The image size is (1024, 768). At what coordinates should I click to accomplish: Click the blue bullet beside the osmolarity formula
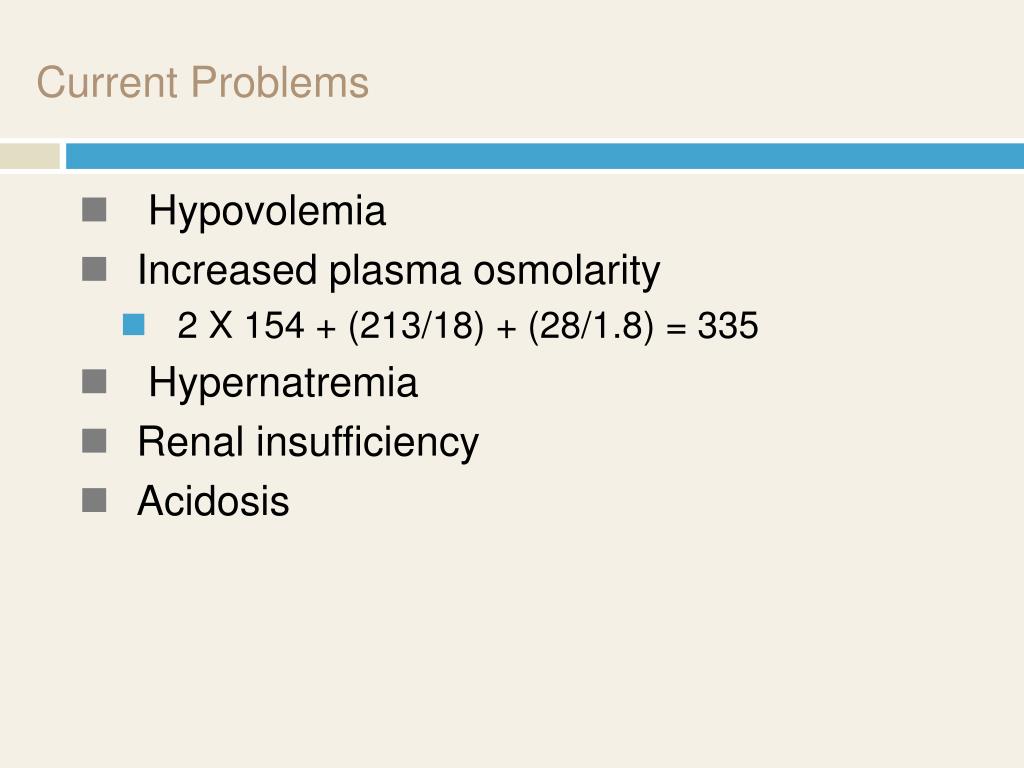click(133, 325)
